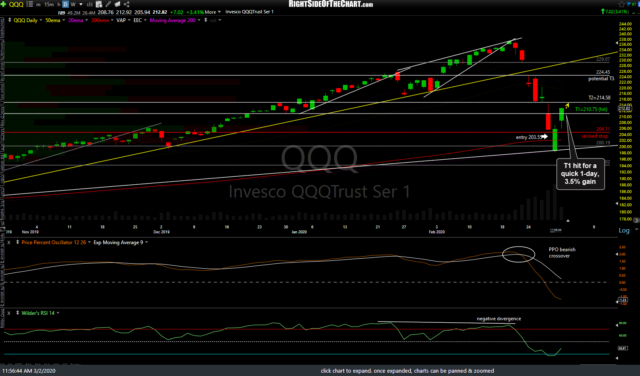Click the 229.07 price level label
640x376 pixels.
pyautogui.click(x=603, y=60)
